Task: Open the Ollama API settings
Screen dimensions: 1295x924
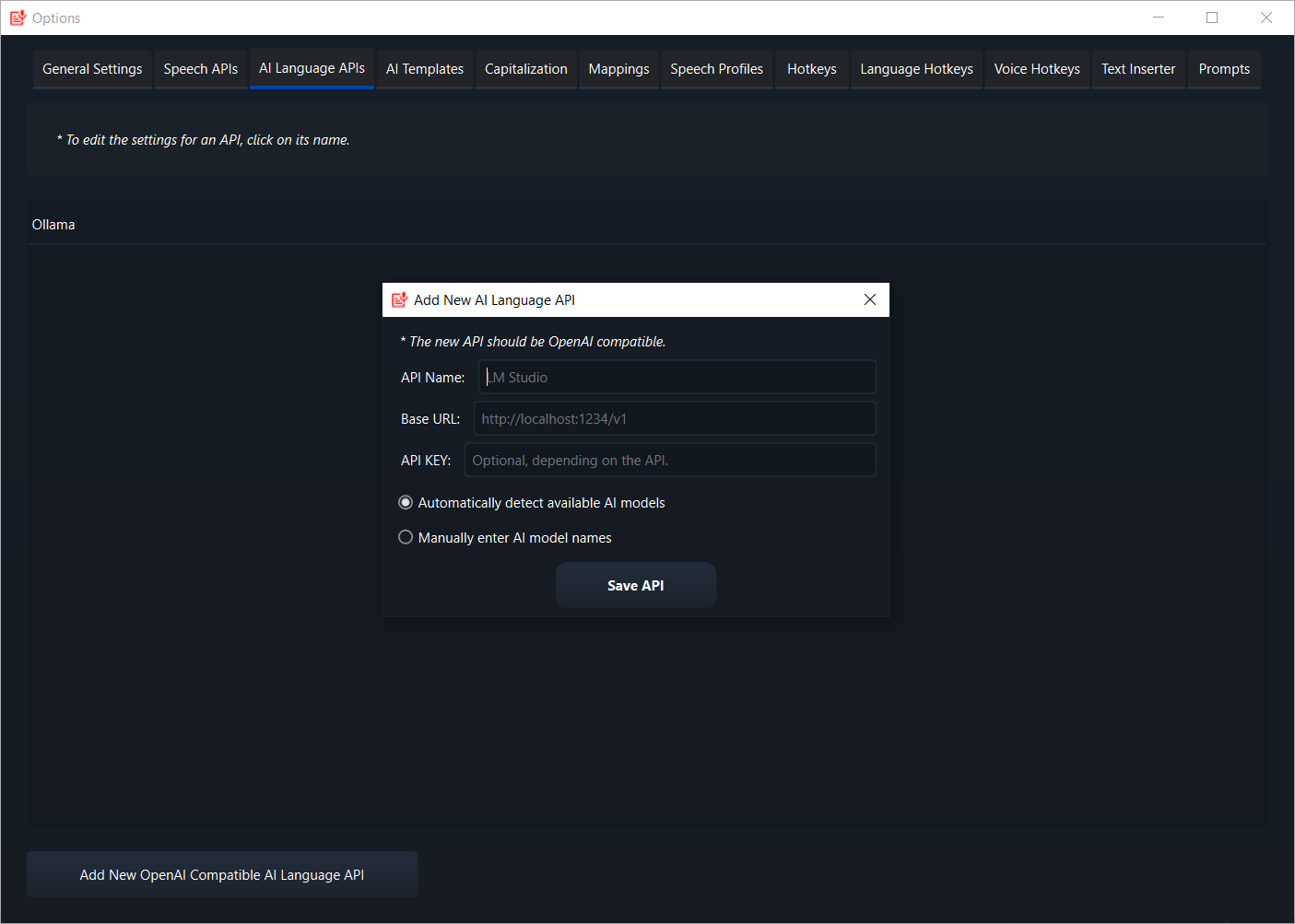Action: 53,223
